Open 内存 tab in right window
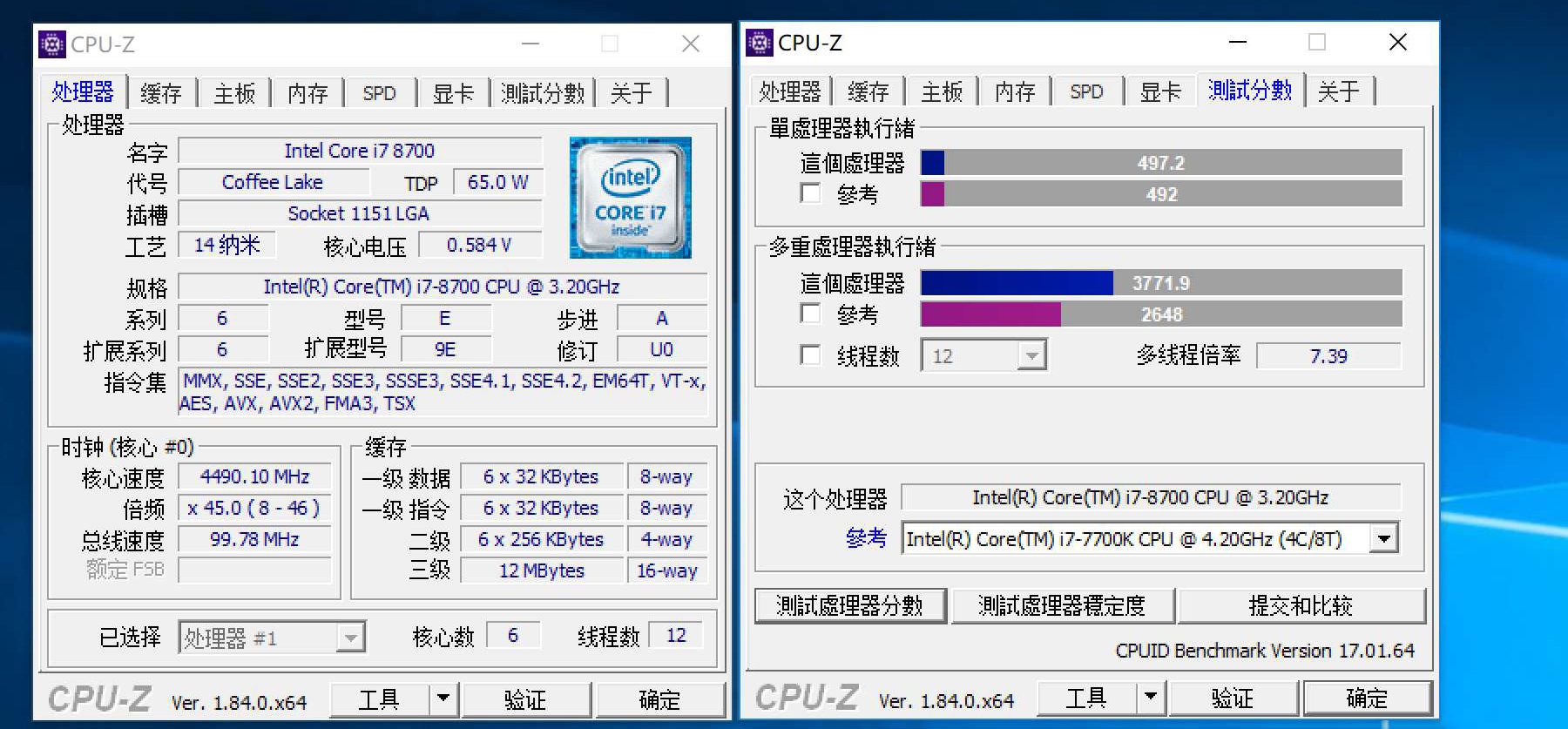The width and height of the screenshot is (1568, 729). tap(1015, 91)
